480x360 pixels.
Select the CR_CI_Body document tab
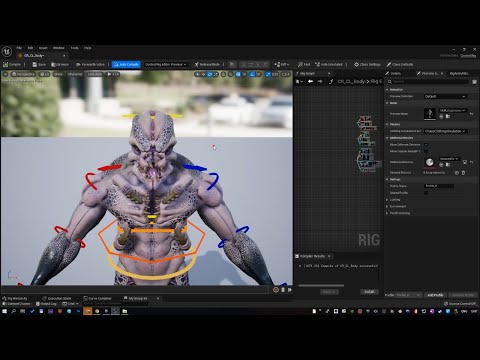(x=34, y=56)
